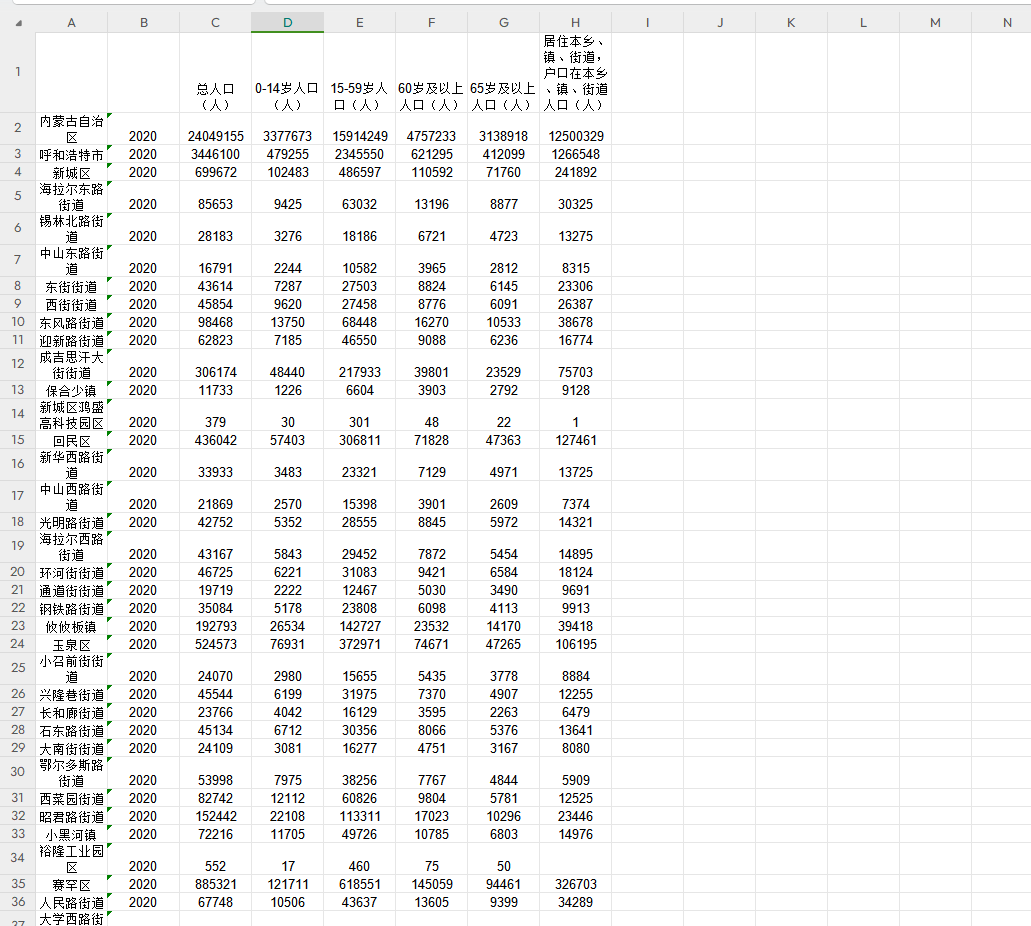Click row 1 header number

click(x=17, y=72)
